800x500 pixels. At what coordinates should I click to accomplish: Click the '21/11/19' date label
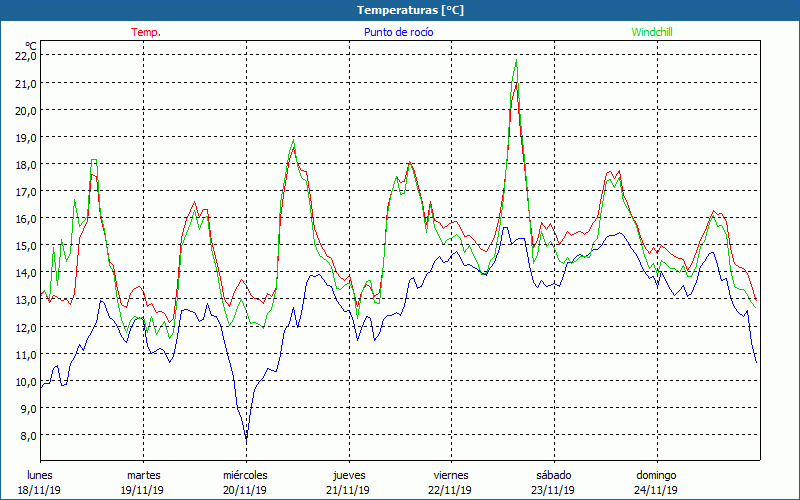tap(348, 490)
